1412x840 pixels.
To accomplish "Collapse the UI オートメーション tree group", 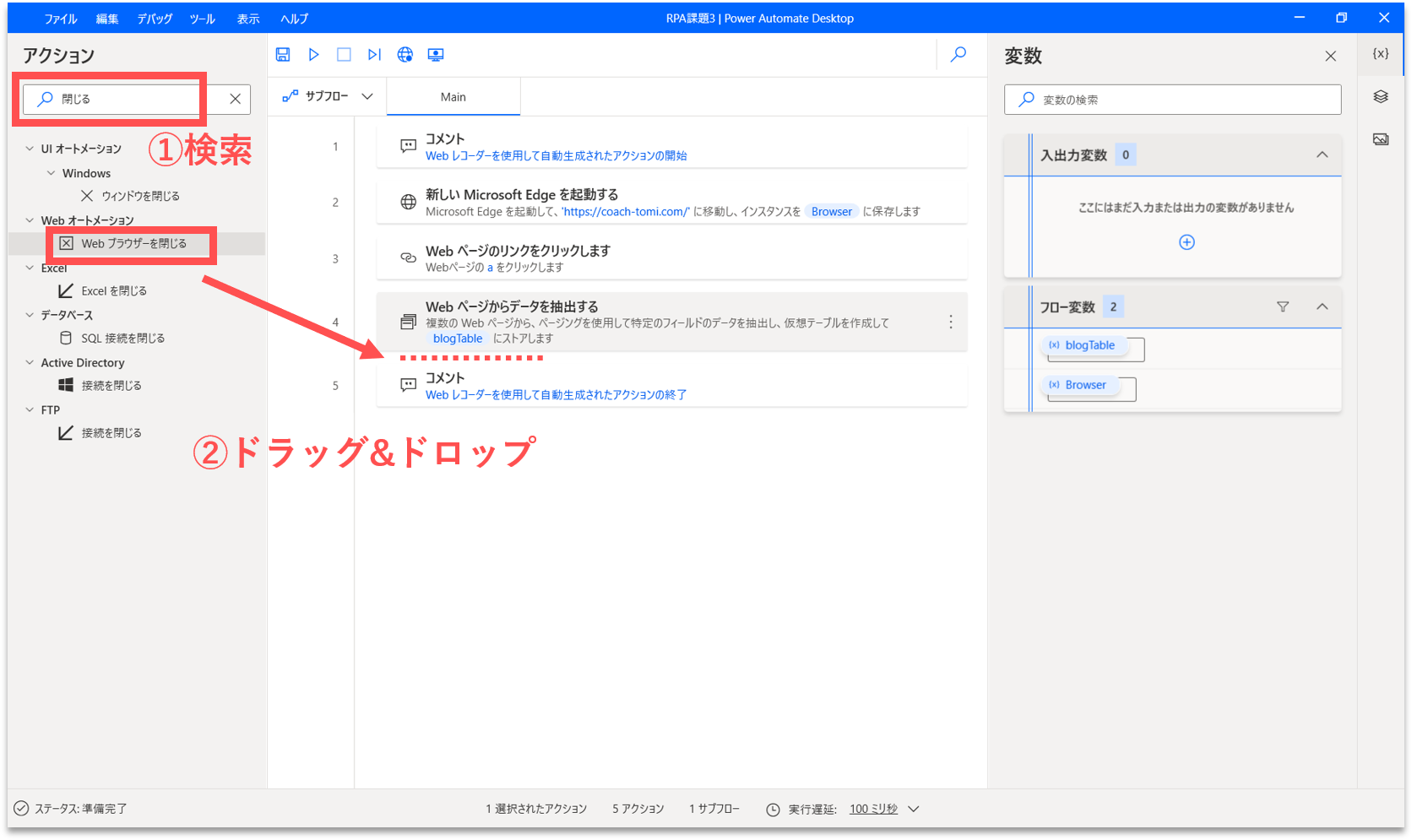I will [30, 149].
